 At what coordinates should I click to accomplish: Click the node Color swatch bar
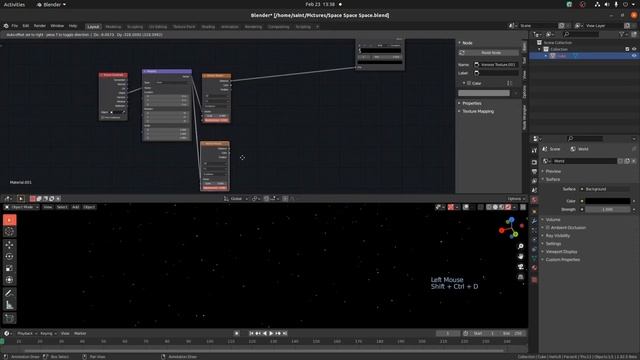coord(484,93)
